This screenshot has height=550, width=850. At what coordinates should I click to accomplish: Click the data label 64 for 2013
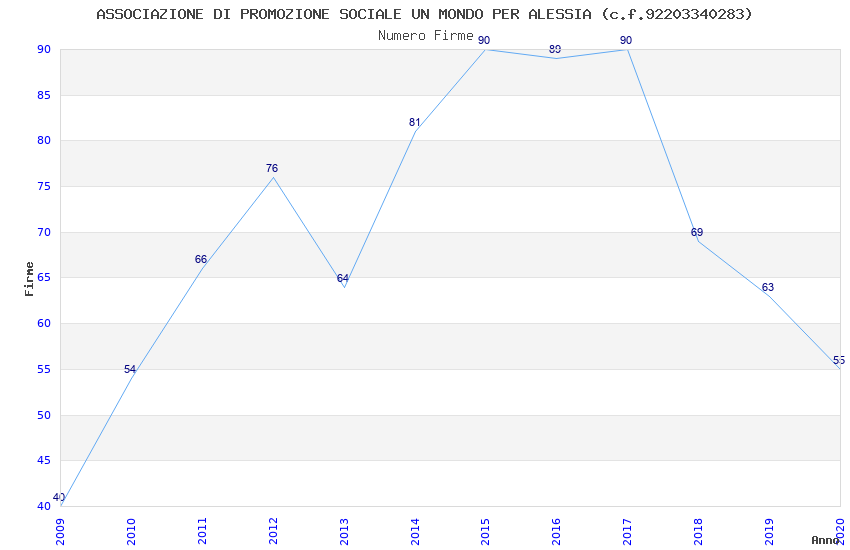coord(343,278)
